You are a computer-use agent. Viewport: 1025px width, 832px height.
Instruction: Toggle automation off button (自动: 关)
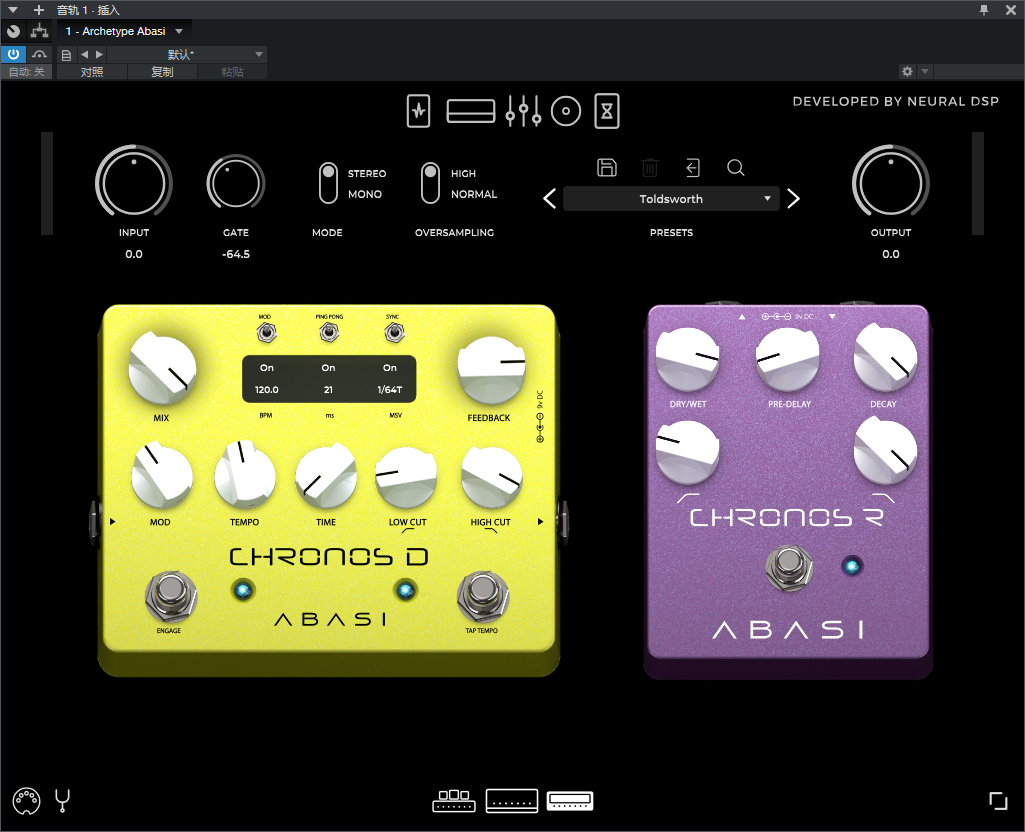click(27, 72)
